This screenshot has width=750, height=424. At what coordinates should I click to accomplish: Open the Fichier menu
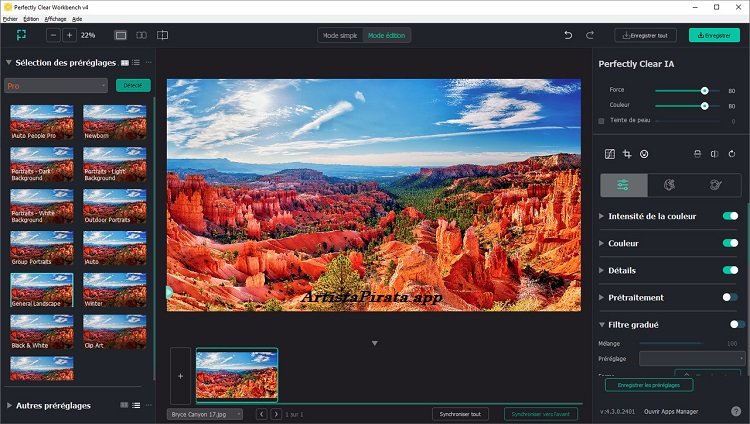[11, 19]
